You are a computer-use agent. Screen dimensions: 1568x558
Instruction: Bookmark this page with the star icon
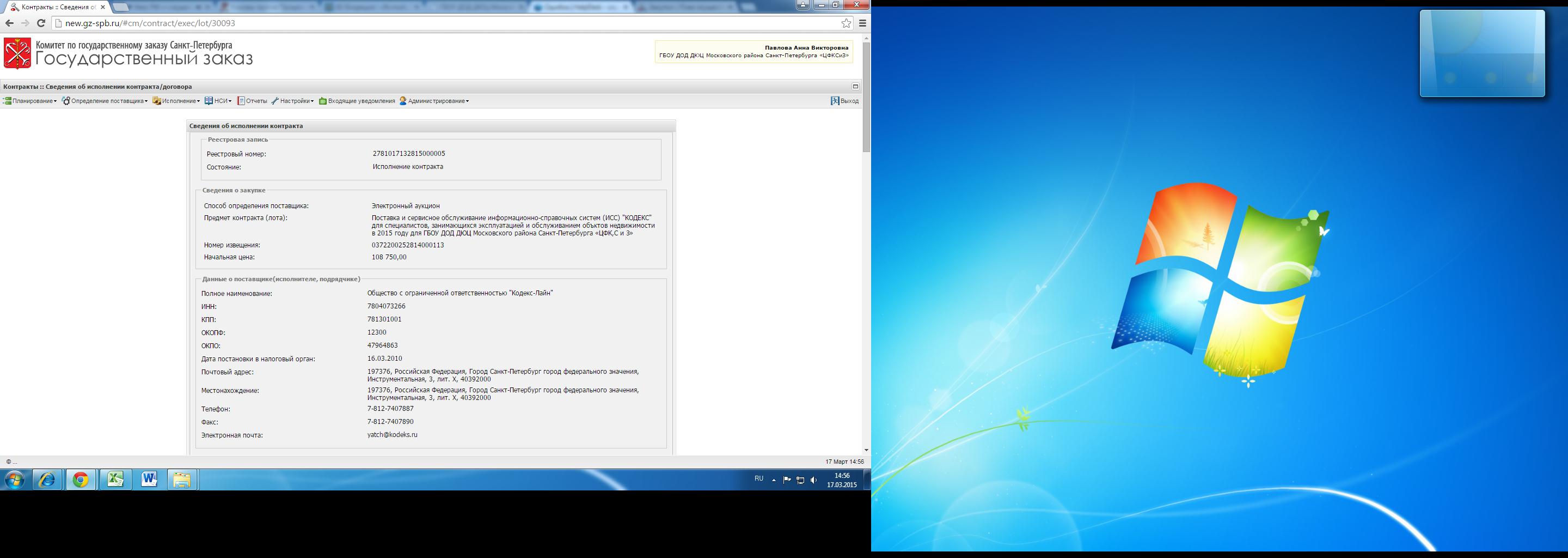pos(846,23)
